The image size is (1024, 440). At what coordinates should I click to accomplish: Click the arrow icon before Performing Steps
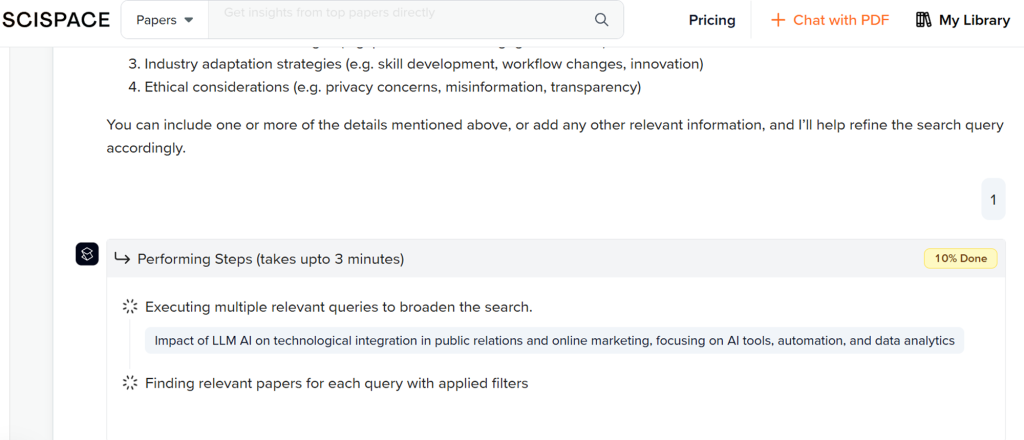click(123, 259)
